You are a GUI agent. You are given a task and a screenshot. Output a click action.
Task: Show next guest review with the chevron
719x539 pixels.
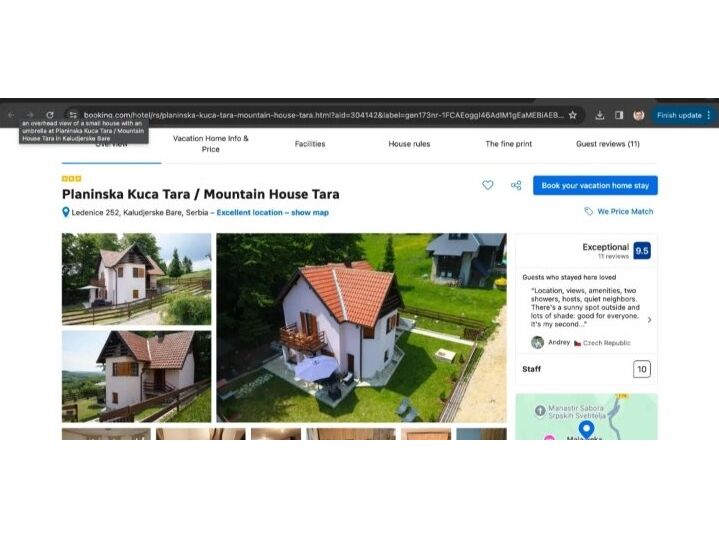point(649,320)
